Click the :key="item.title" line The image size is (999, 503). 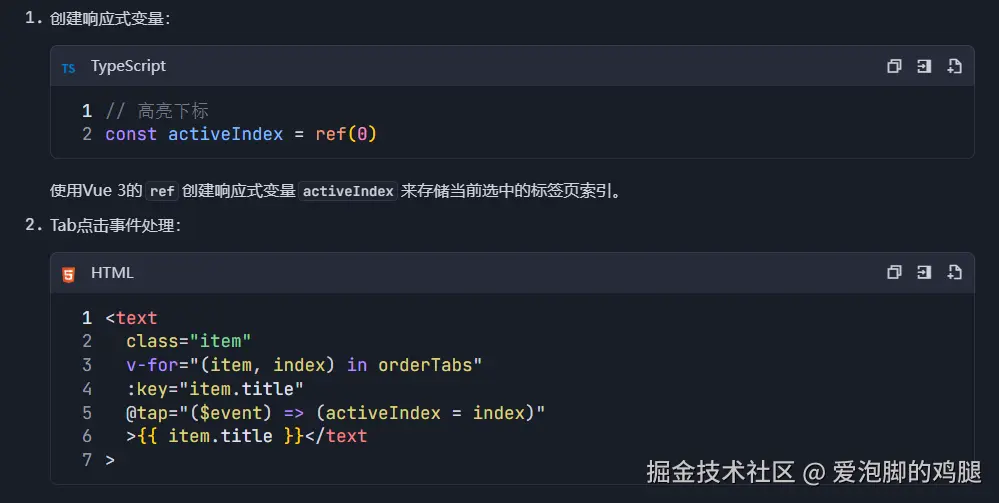[x=214, y=389]
